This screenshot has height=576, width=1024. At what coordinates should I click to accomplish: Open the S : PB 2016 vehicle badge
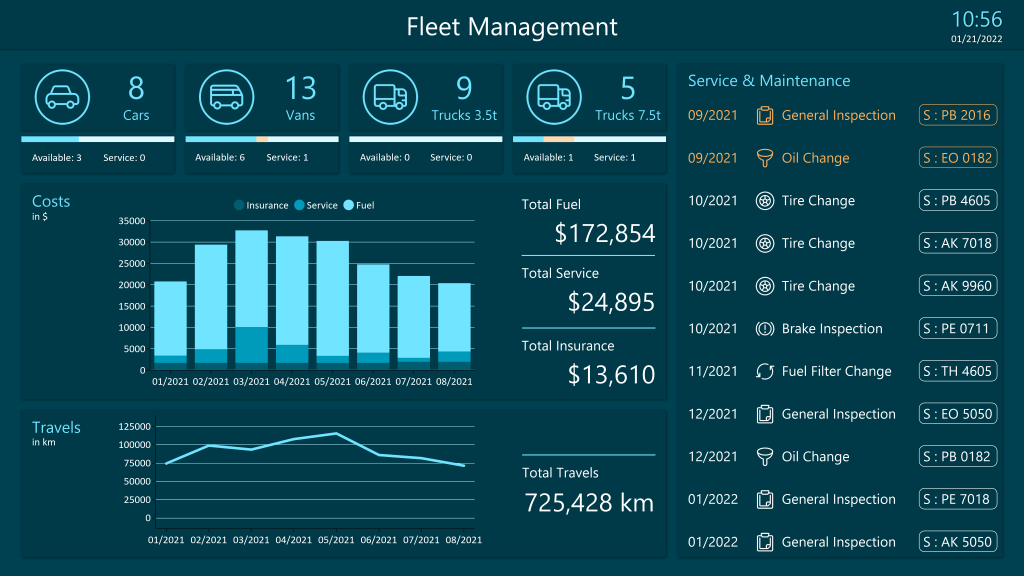pyautogui.click(x=958, y=115)
